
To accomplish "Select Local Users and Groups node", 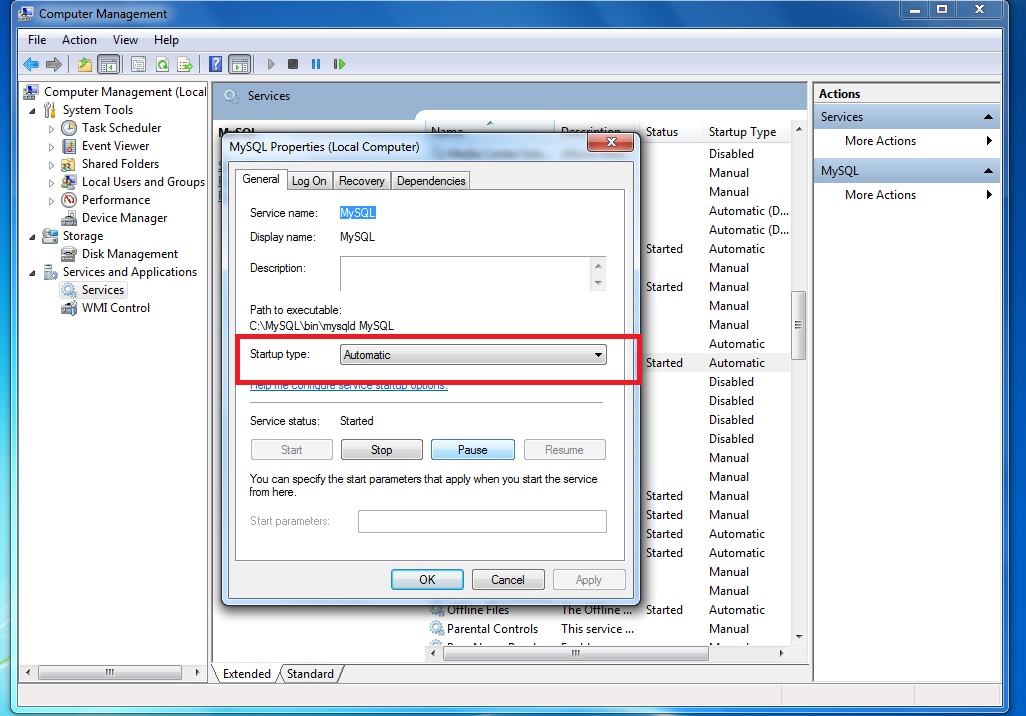I will (143, 182).
